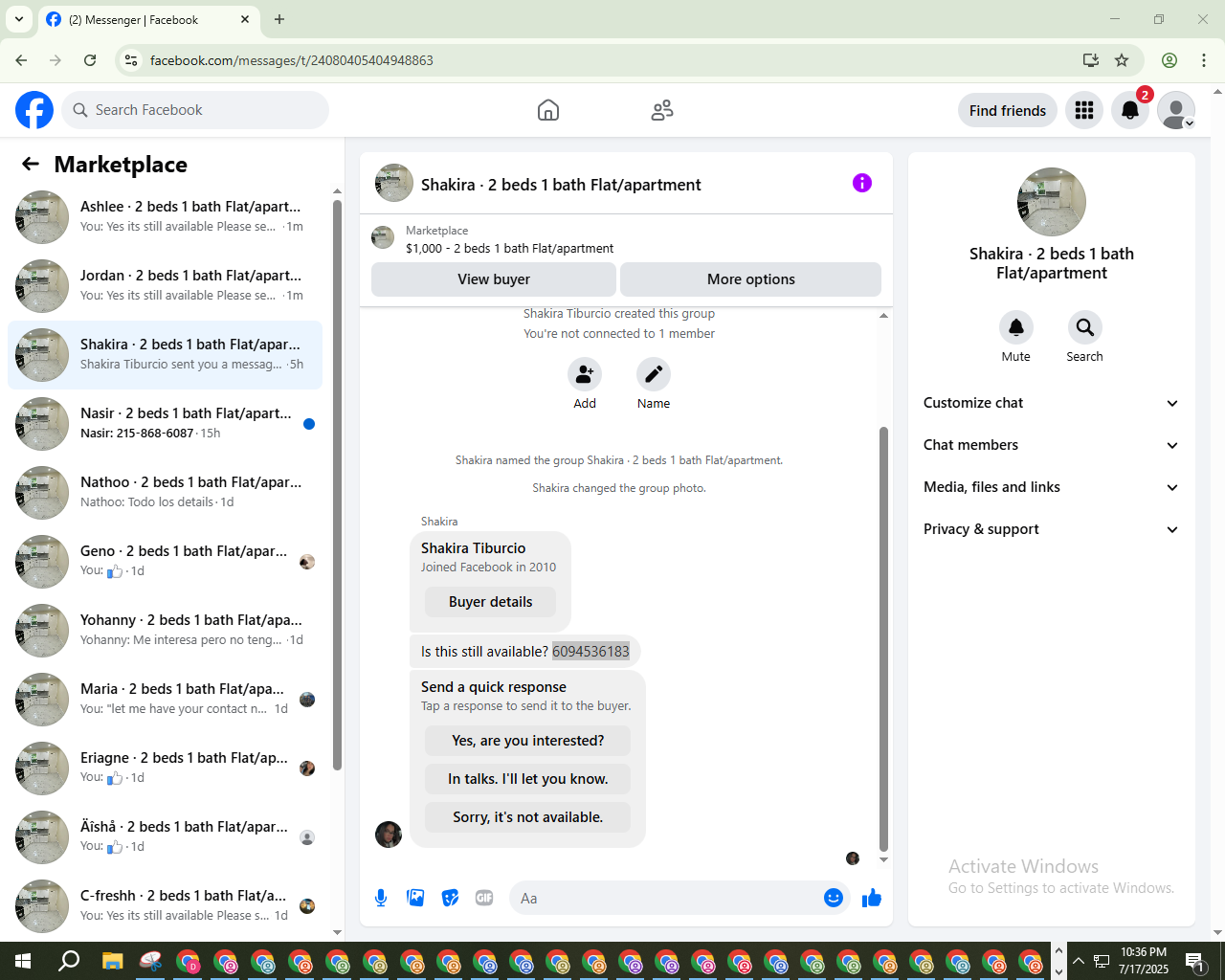
Task: Select the Messenger | Facebook browser tab
Action: 148,19
